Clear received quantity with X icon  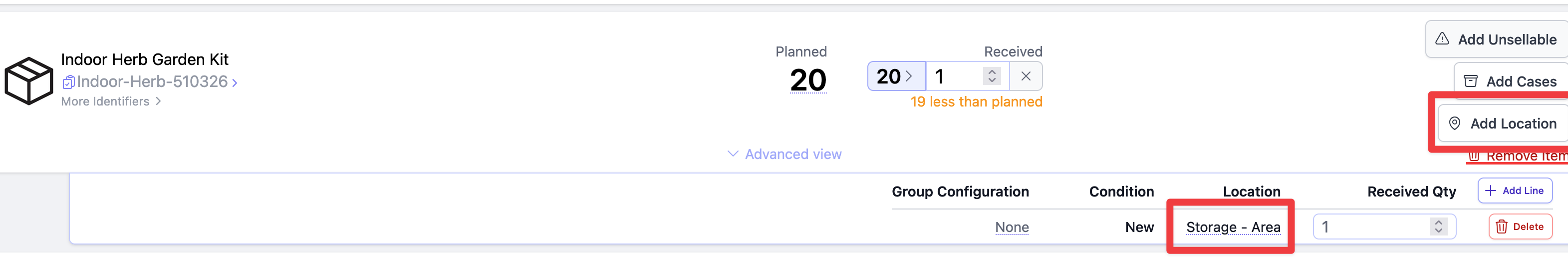point(1026,76)
